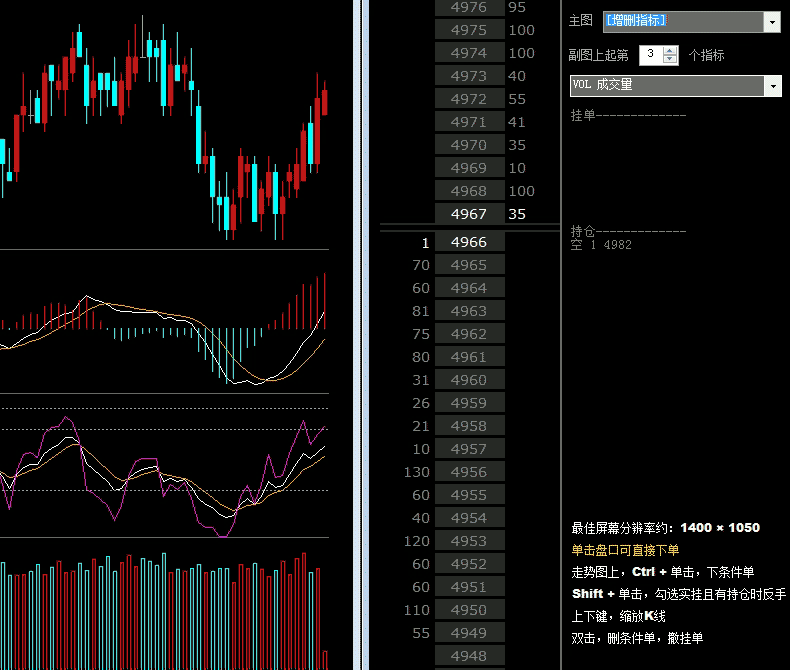Select the [增删指标] combo box field
This screenshot has height=670, width=790.
[683, 22]
